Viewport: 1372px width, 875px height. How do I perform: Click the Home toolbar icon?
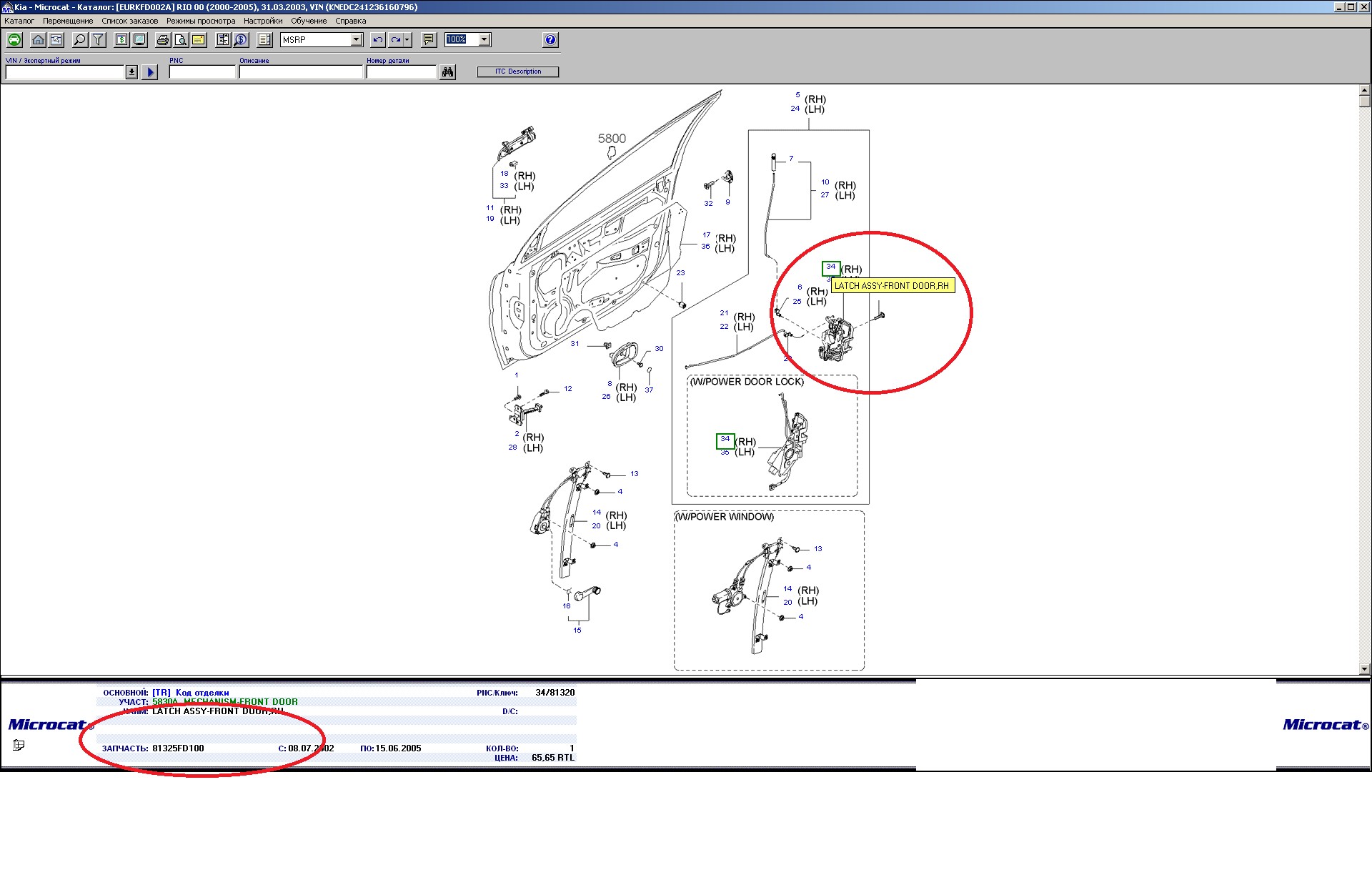click(39, 40)
